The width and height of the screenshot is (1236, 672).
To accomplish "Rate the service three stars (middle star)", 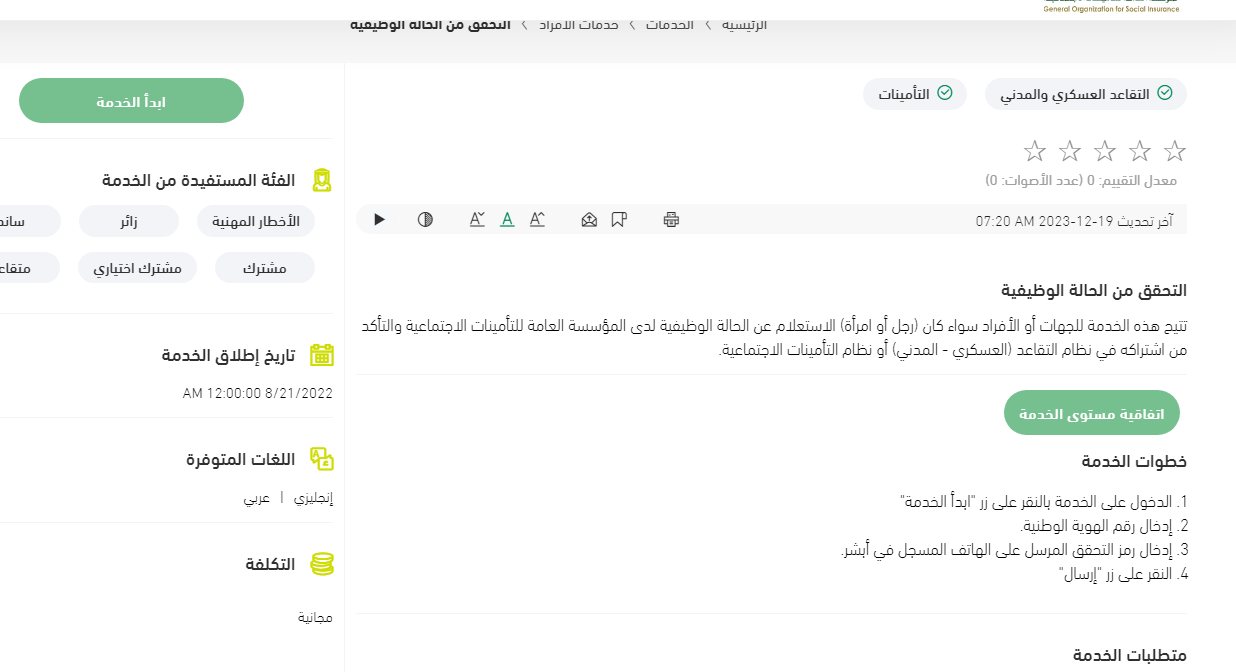I will click(1105, 151).
